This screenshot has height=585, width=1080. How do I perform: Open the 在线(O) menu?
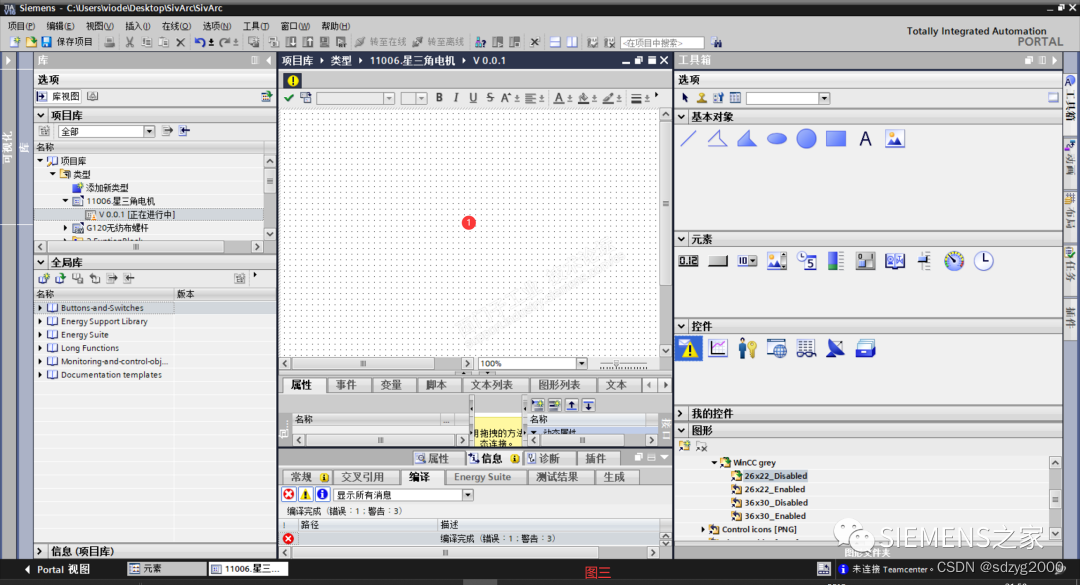[x=176, y=26]
